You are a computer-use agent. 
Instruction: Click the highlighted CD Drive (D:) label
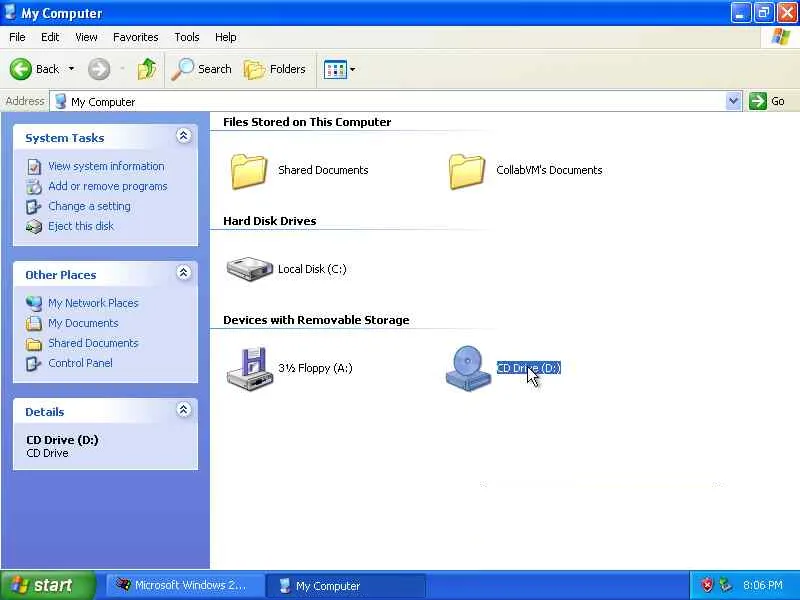[529, 368]
